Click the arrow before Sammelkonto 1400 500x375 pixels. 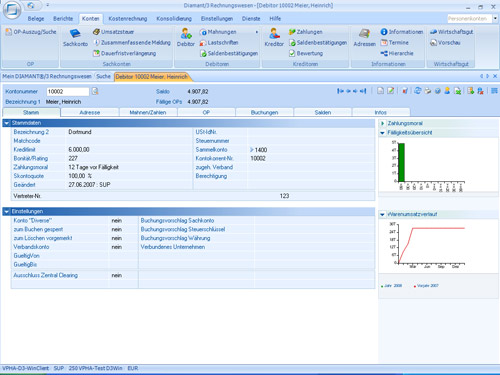(252, 150)
